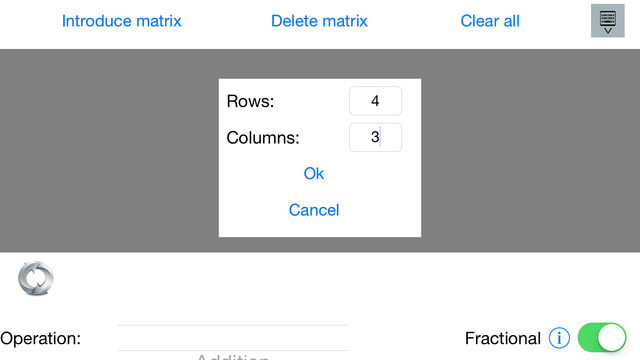Select Addition in the Operation picker
This screenshot has width=640, height=360.
point(233,357)
